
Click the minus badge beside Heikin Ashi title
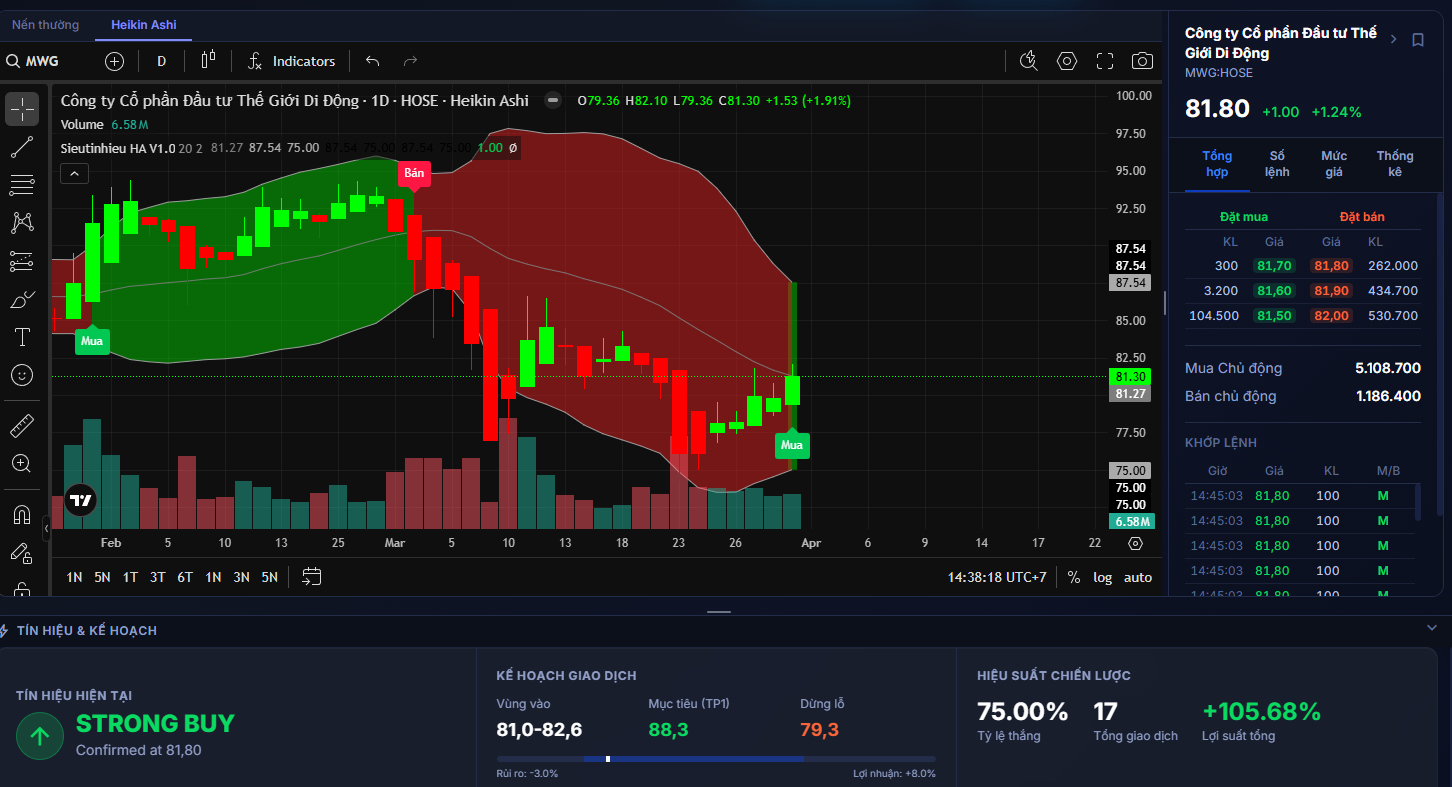click(x=552, y=100)
